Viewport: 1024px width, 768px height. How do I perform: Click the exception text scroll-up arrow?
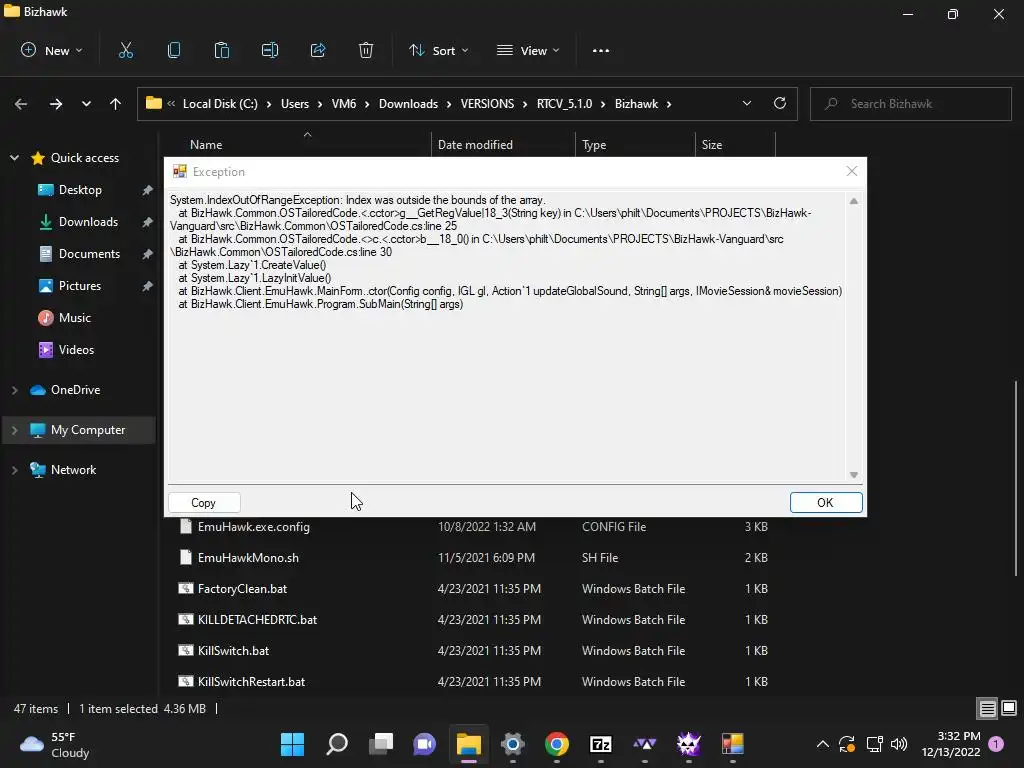854,201
